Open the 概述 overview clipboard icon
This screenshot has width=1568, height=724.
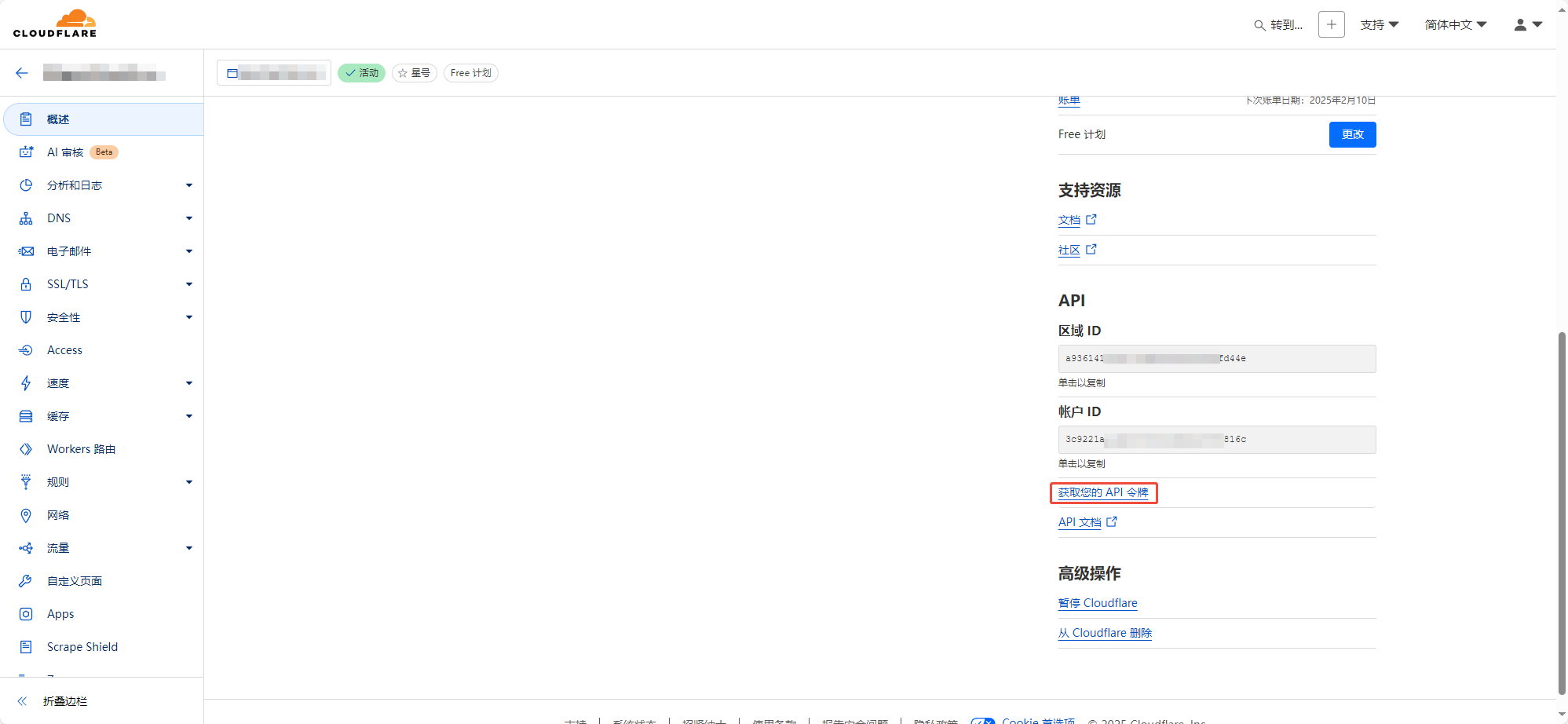pyautogui.click(x=26, y=119)
